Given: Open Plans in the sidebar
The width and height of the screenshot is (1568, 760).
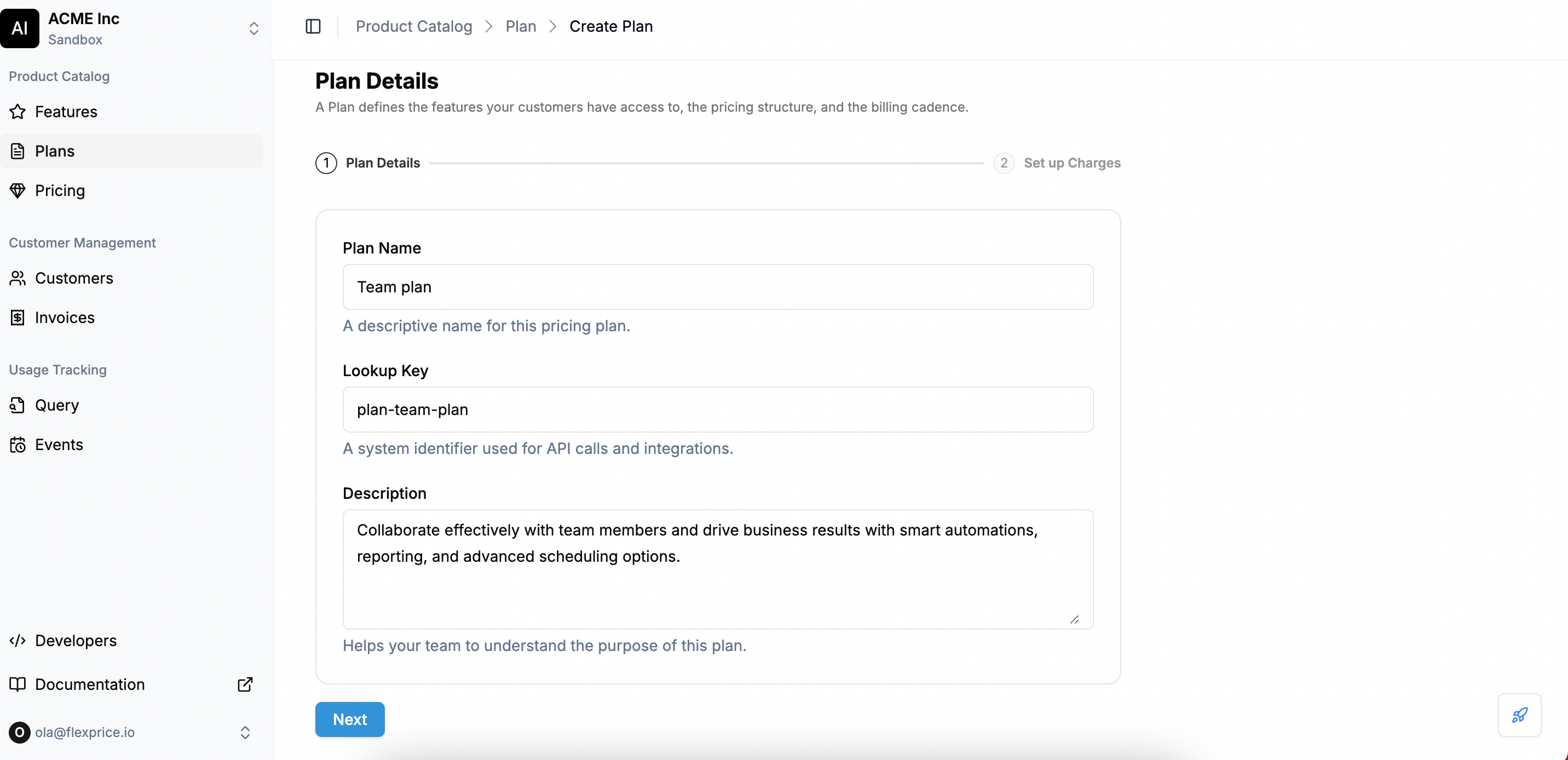Looking at the screenshot, I should pyautogui.click(x=131, y=151).
